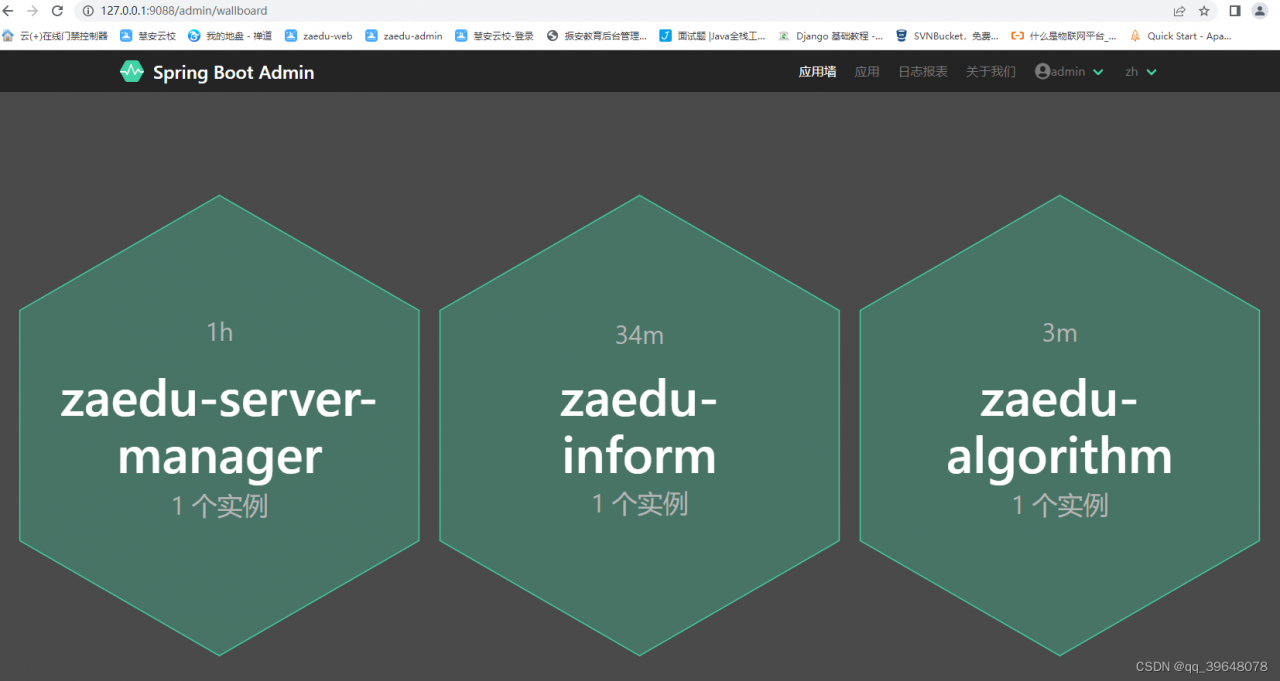Click the address bar URL field
1280x681 pixels.
[620, 11]
